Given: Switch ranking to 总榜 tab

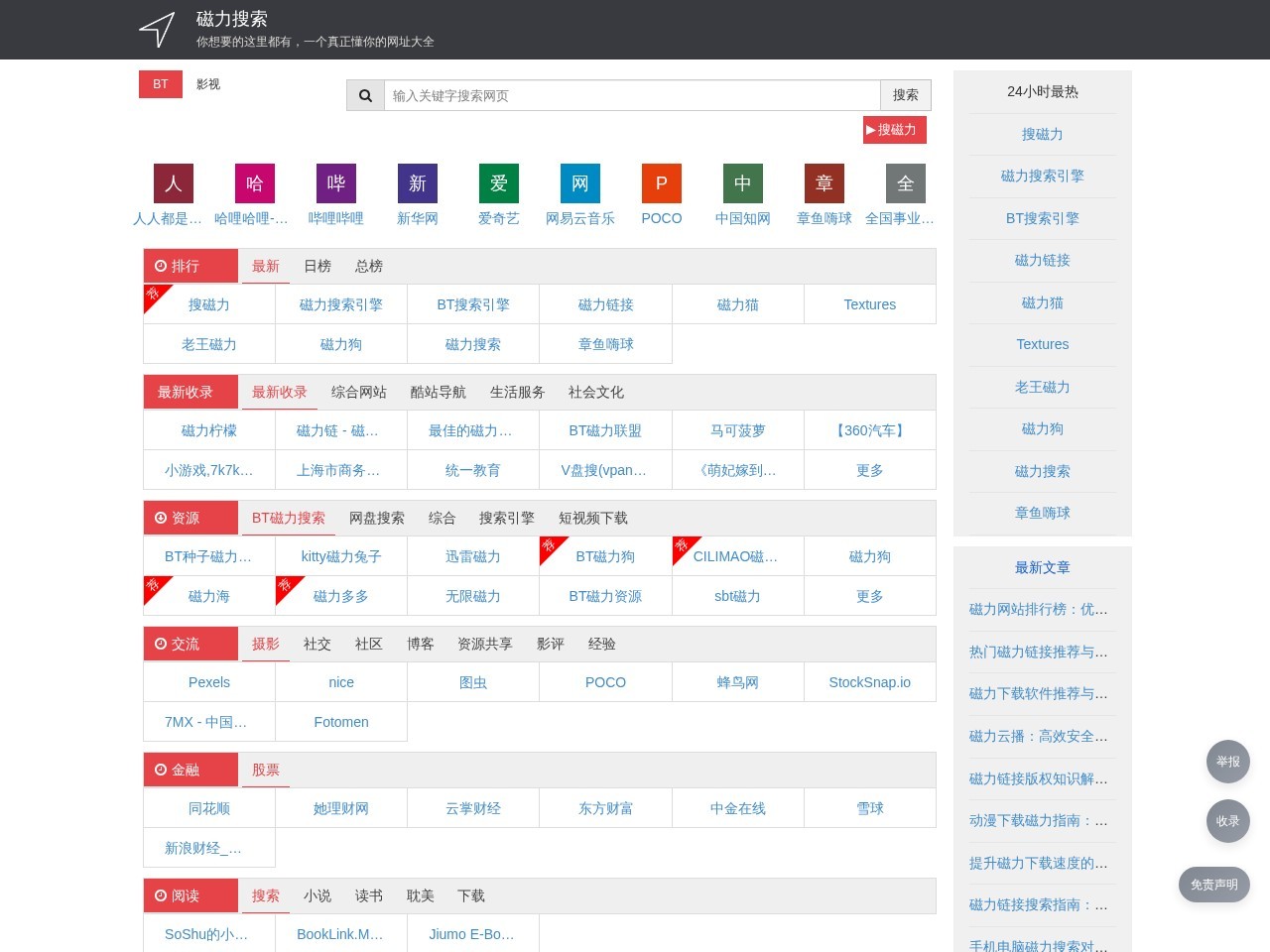Looking at the screenshot, I should click(x=369, y=266).
